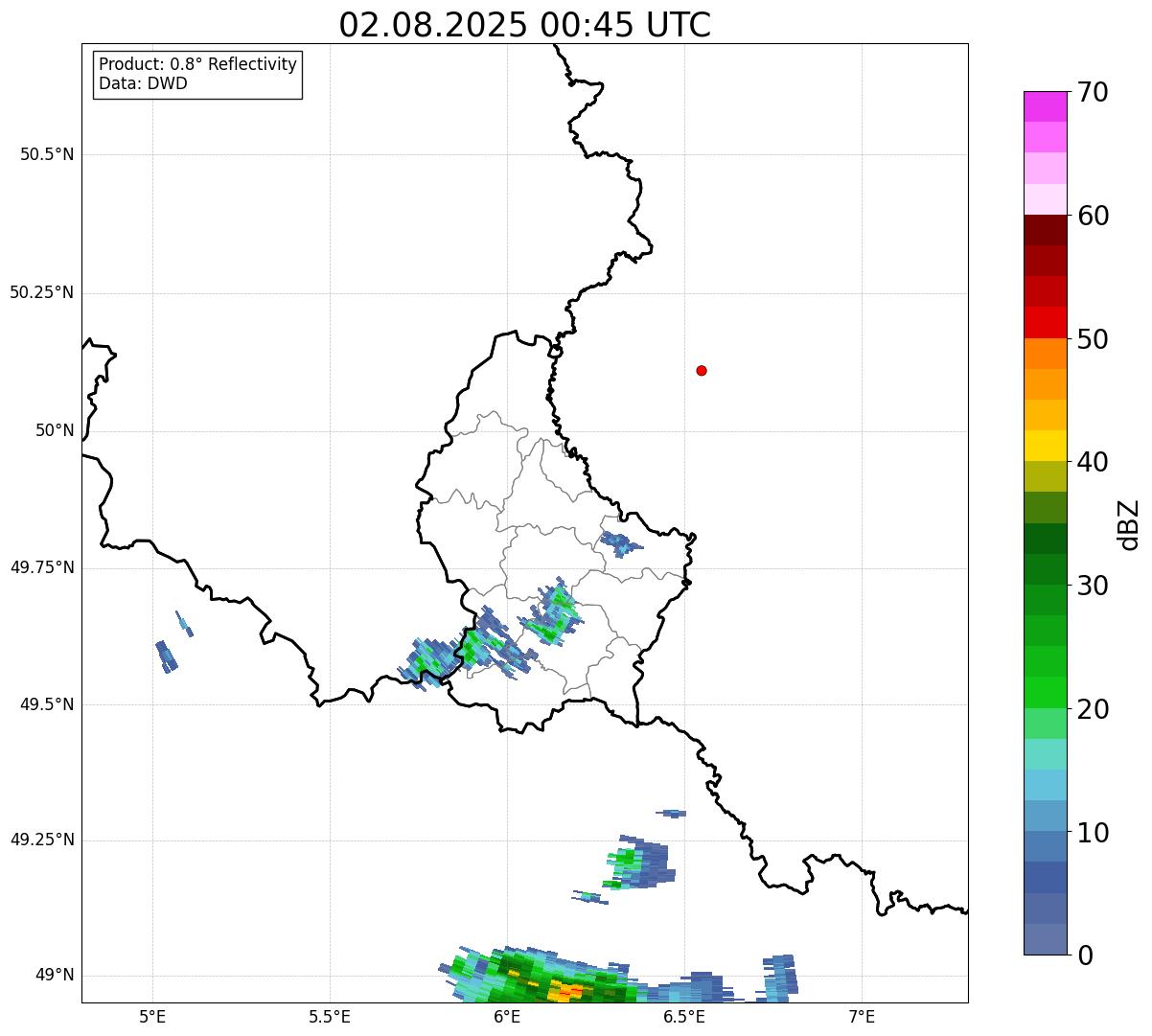Click the bright green colorbar segment above 20
Image resolution: width=1152 pixels, height=1036 pixels.
(x=1045, y=692)
